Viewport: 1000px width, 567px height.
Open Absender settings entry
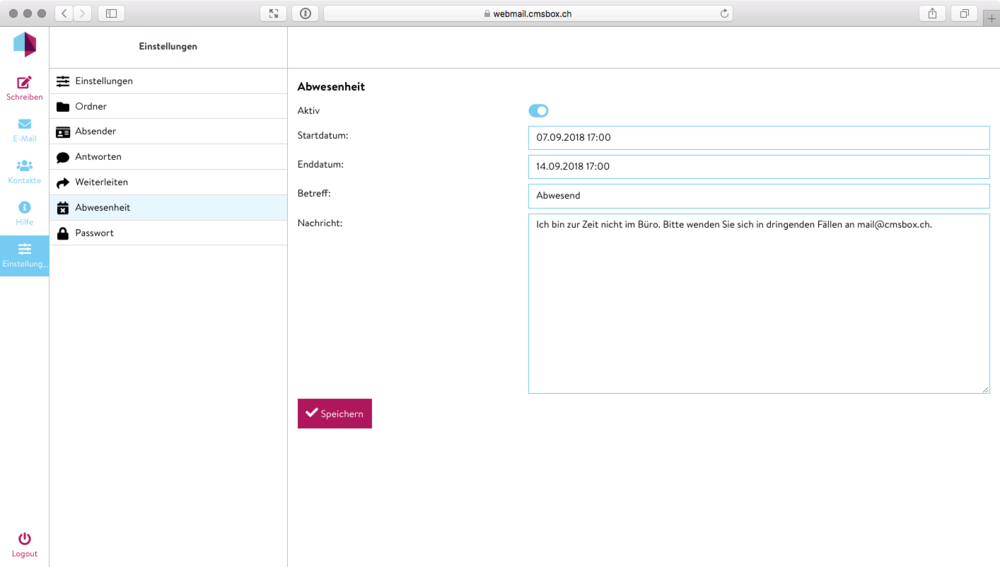tap(168, 131)
